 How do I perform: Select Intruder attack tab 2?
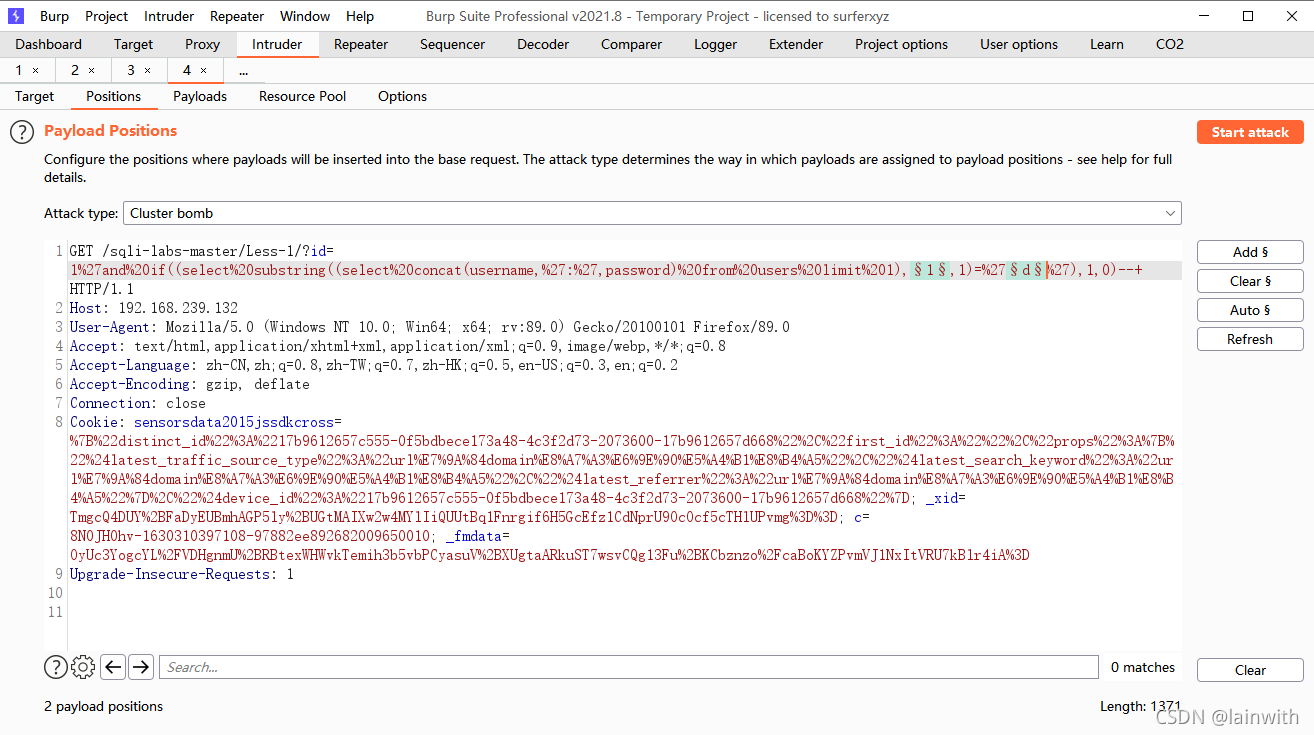pyautogui.click(x=75, y=71)
